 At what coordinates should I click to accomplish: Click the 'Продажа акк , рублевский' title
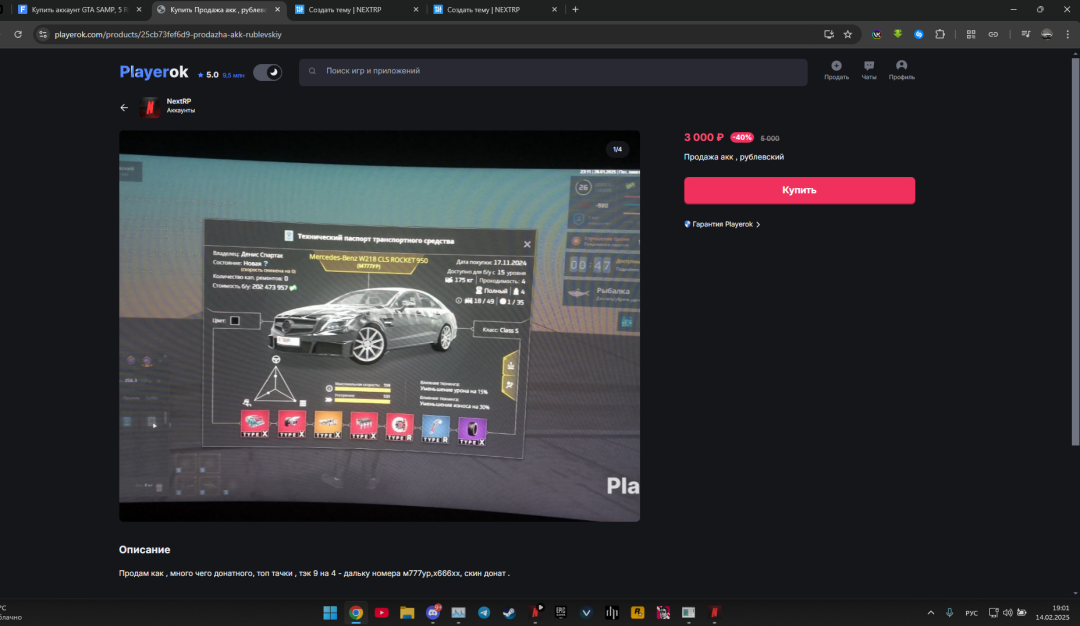tap(734, 157)
